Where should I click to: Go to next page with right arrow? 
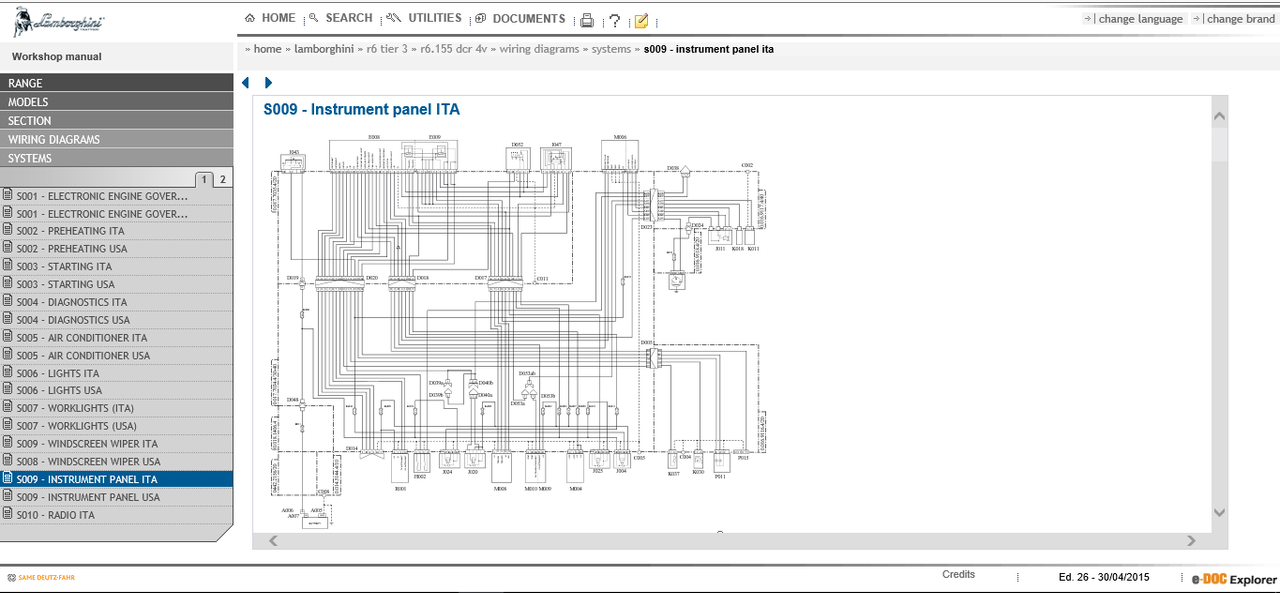point(268,83)
